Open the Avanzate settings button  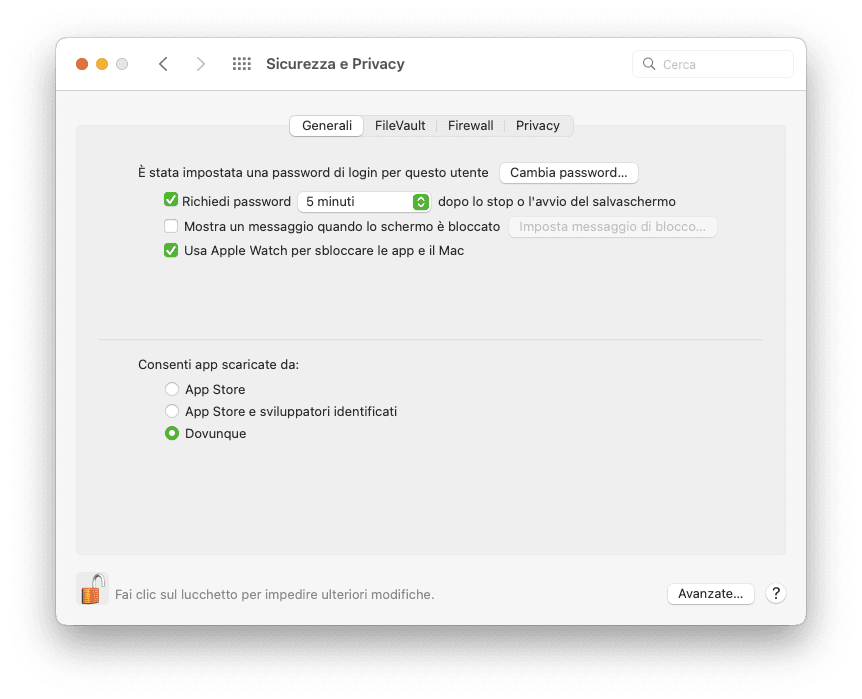(x=710, y=593)
